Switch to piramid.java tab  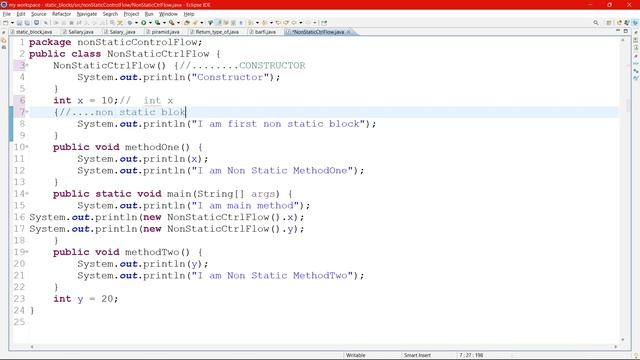click(x=164, y=32)
